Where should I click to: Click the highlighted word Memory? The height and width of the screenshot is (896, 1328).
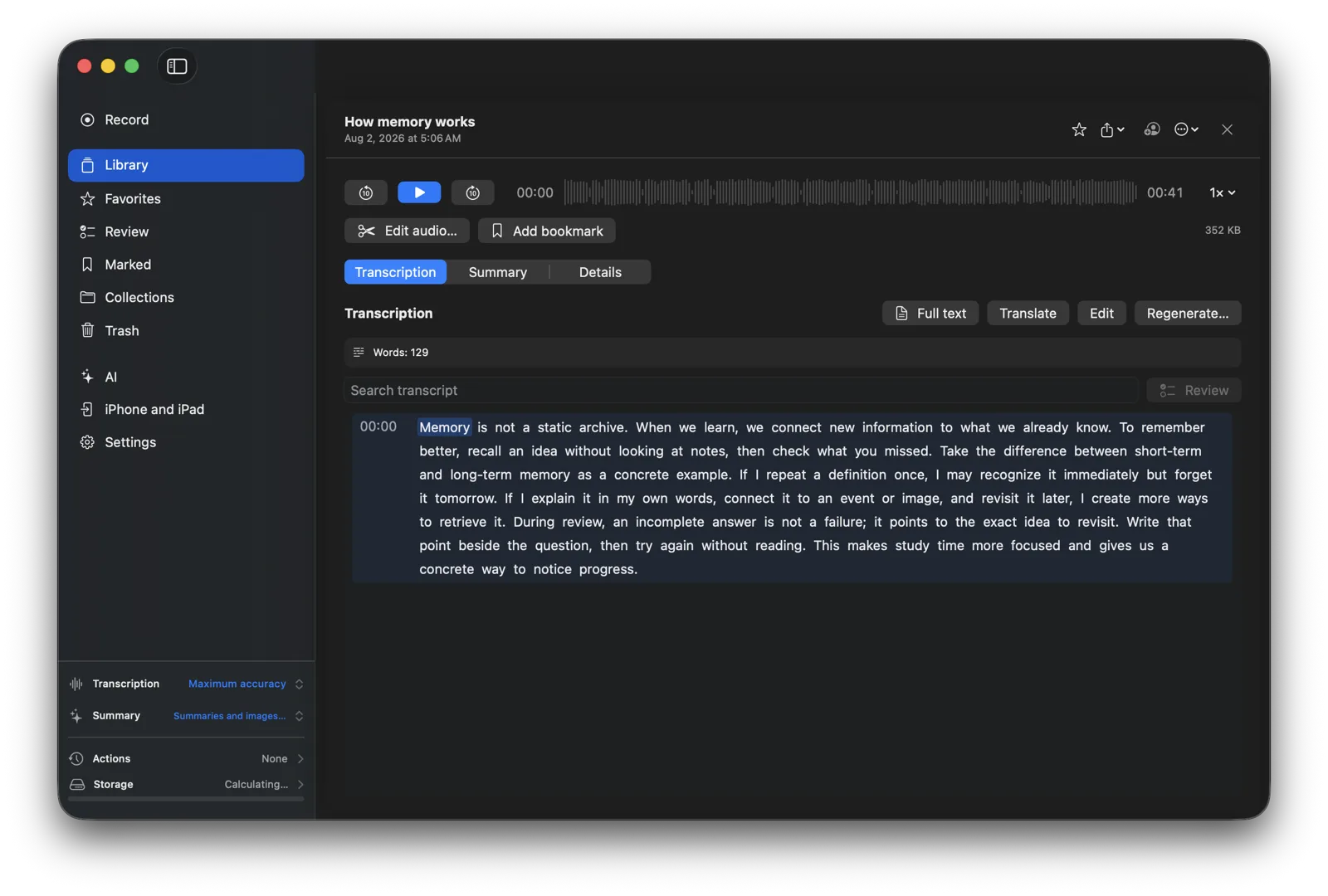coord(444,427)
